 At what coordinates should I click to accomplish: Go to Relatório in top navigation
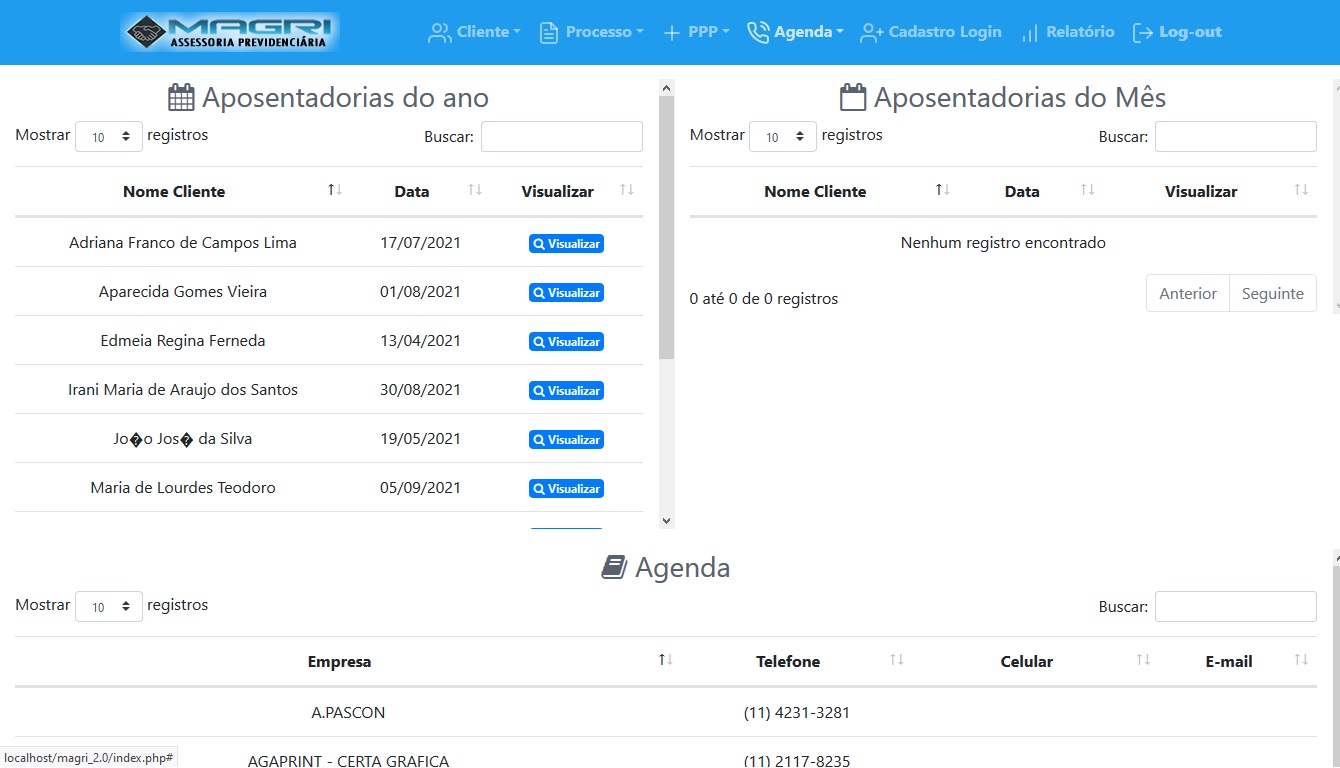[1067, 32]
